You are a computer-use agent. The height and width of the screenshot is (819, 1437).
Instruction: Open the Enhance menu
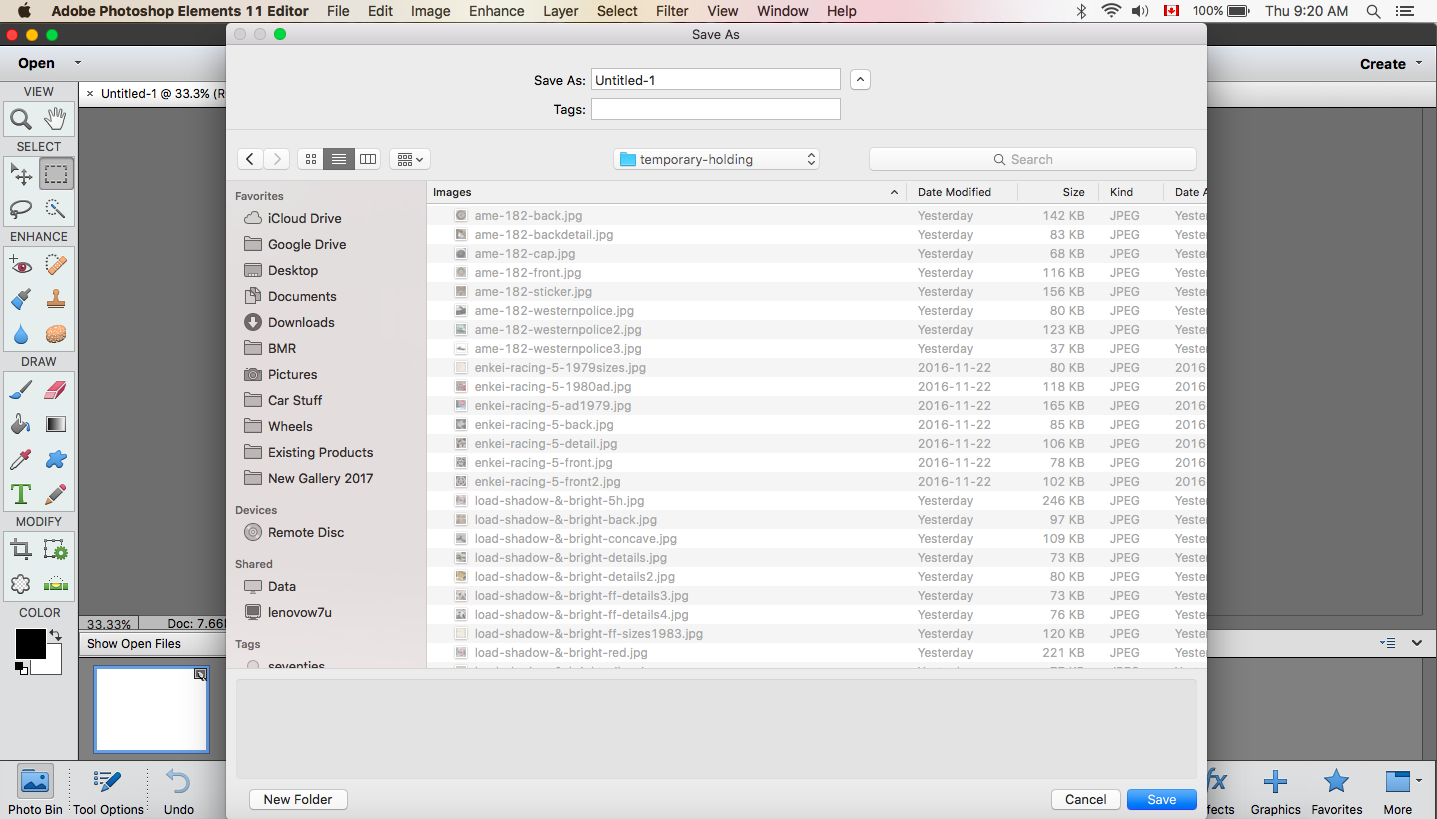pos(497,11)
